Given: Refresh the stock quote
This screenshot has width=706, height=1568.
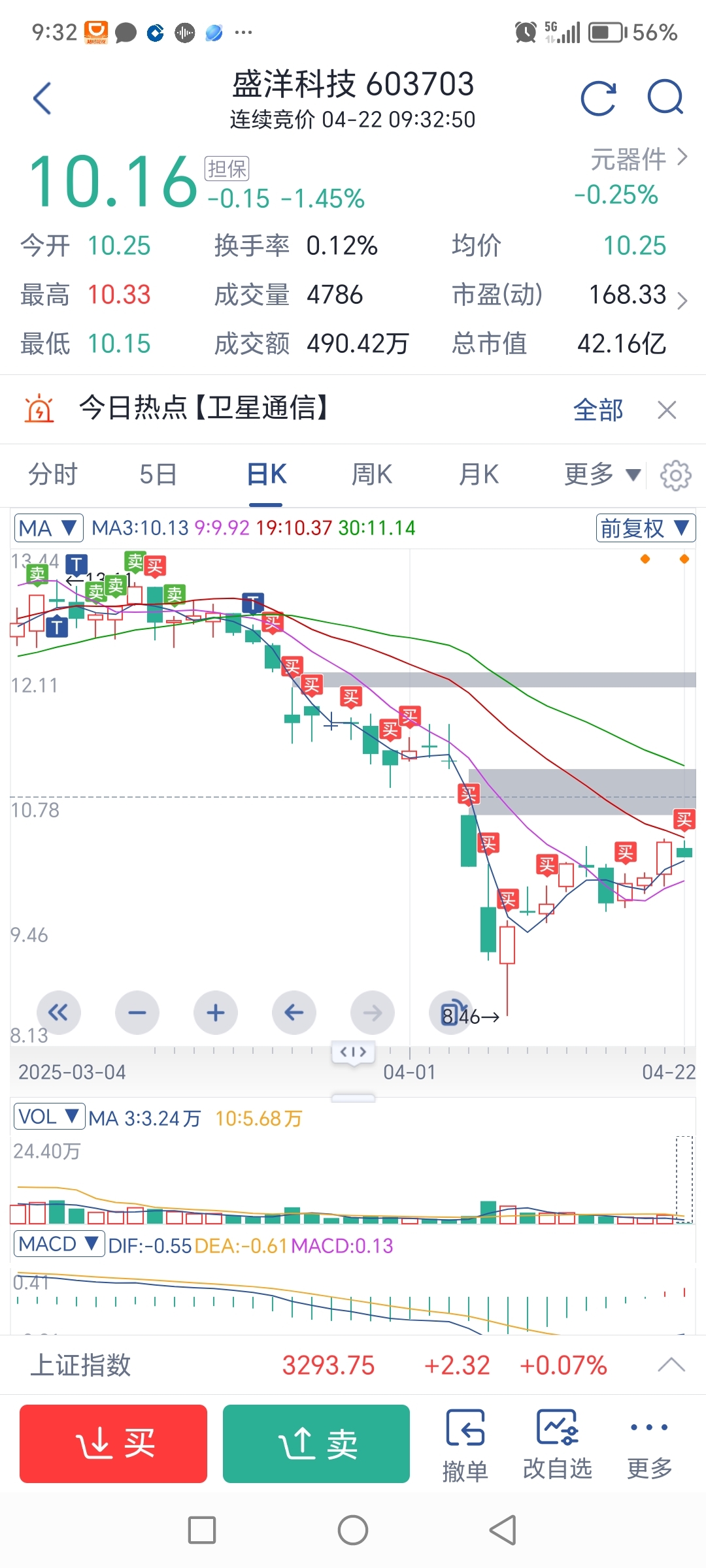Looking at the screenshot, I should pyautogui.click(x=598, y=99).
